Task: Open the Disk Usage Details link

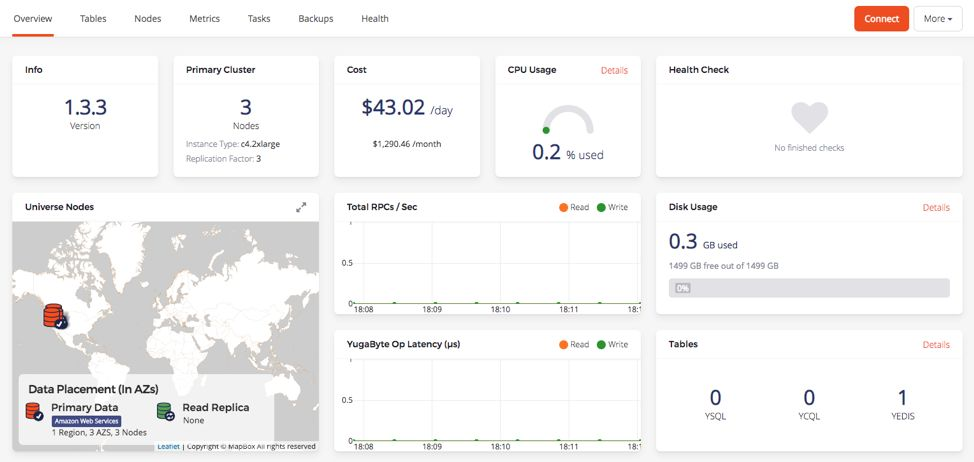Action: [935, 207]
